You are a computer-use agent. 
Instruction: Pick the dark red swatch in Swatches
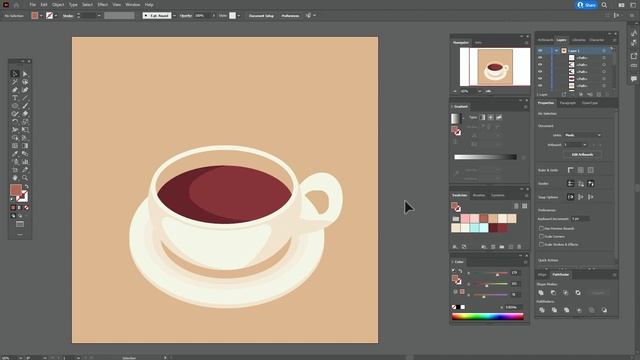pos(493,228)
